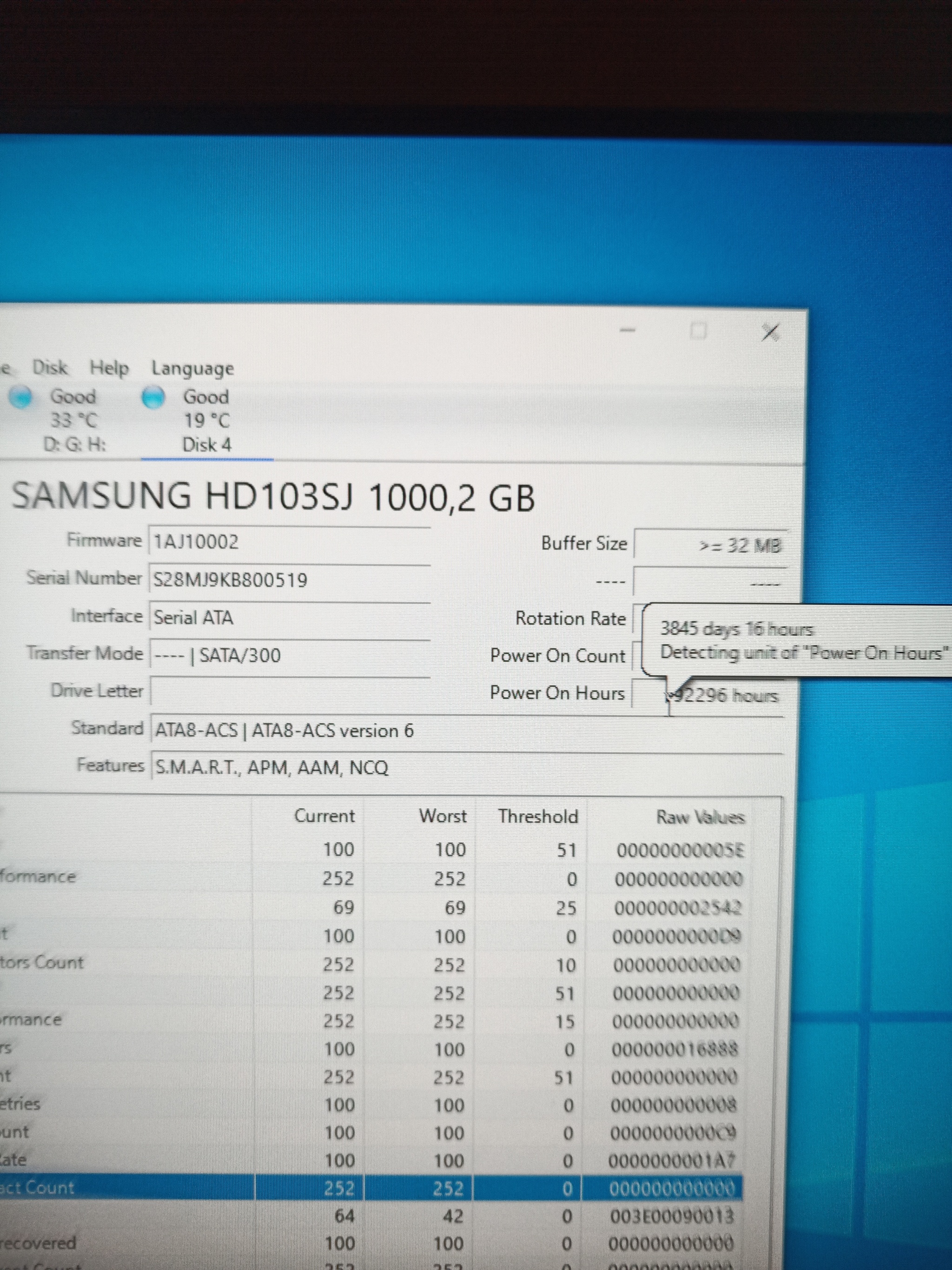Select the row with raw value 0000000000C9

373,1133
